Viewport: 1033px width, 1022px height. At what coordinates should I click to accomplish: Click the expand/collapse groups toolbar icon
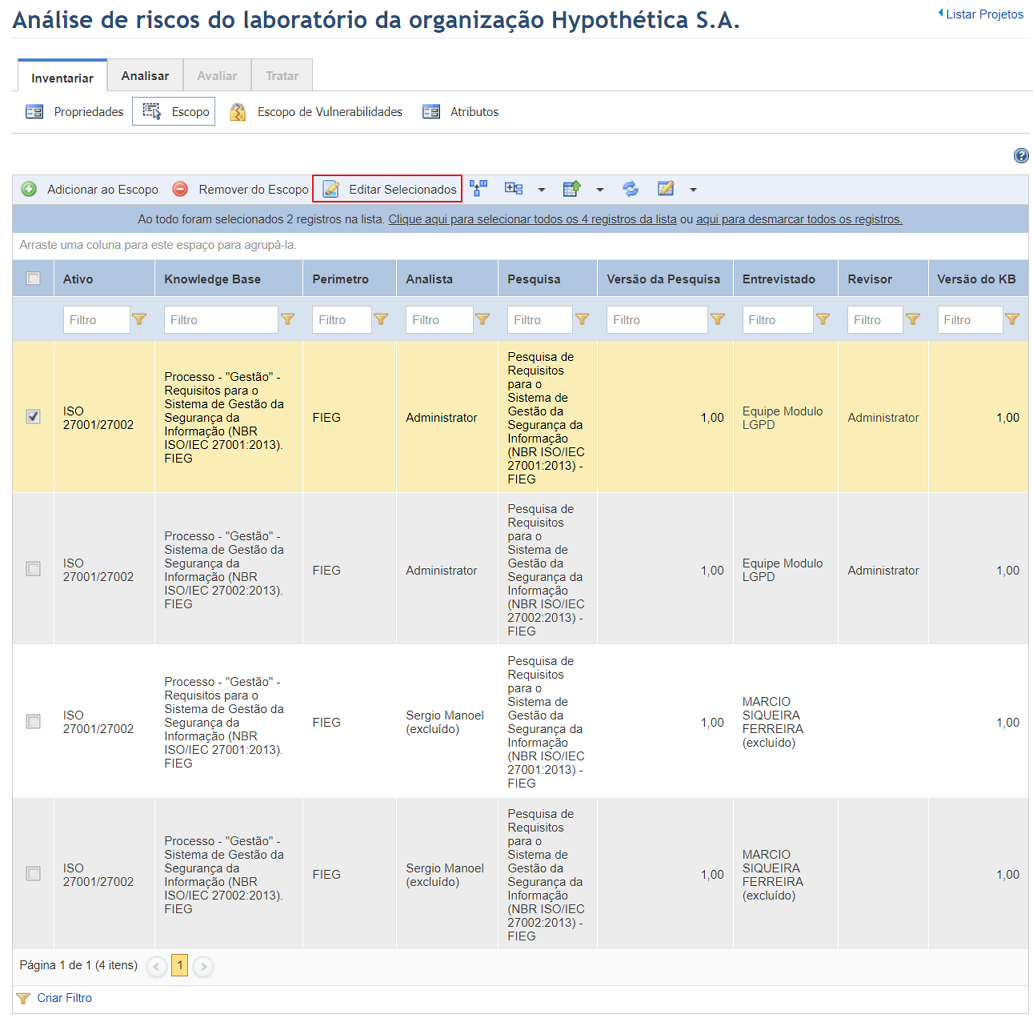[514, 189]
